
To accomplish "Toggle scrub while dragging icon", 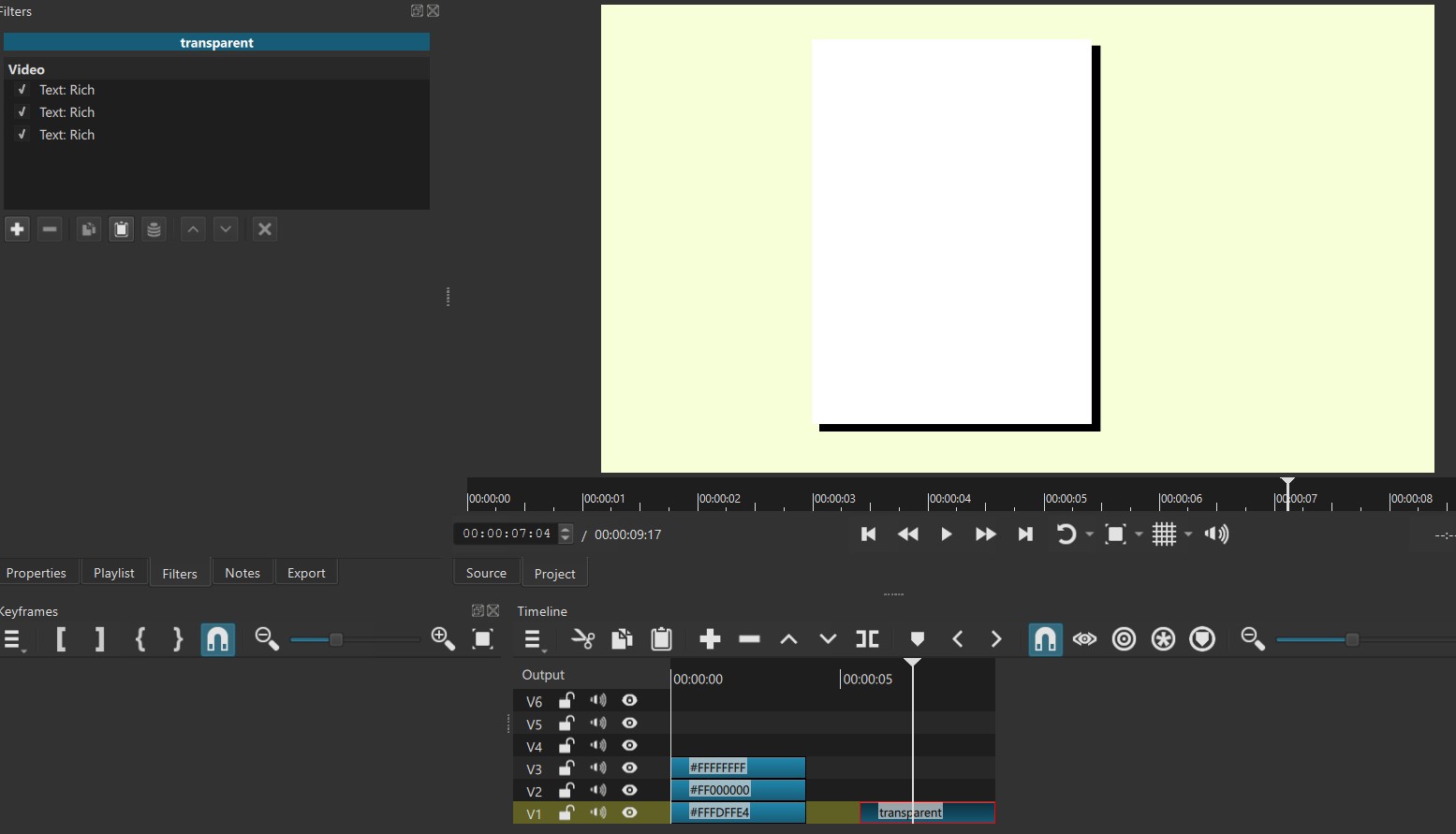I will [1084, 639].
